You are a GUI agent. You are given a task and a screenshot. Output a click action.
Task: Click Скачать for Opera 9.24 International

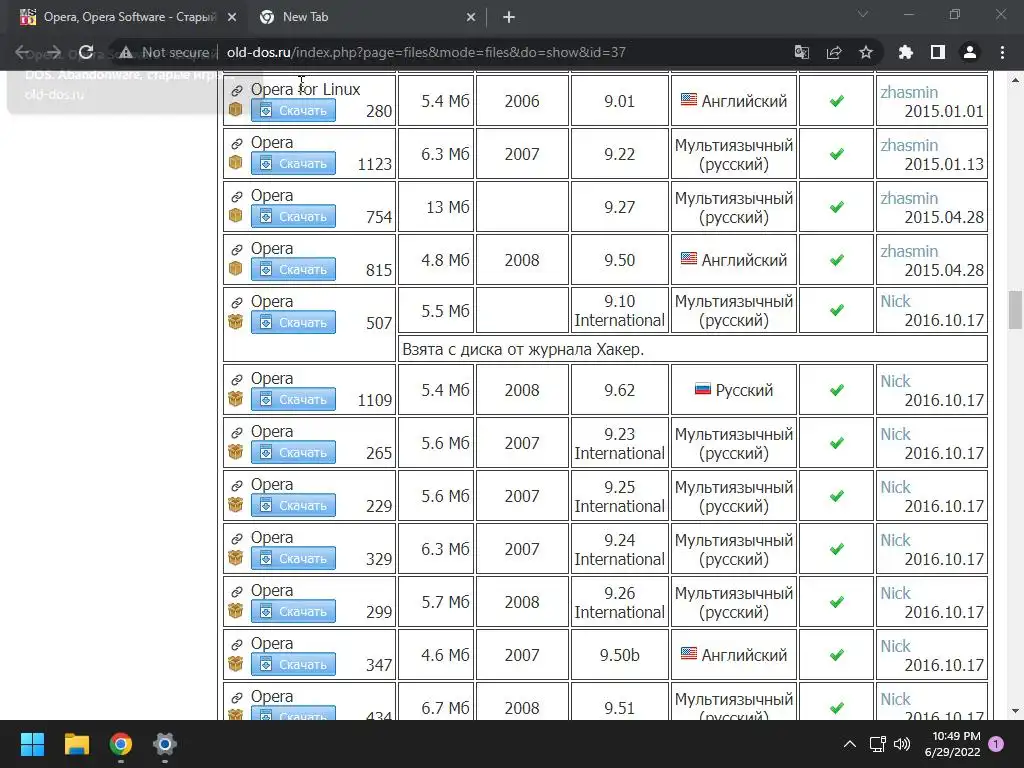(x=293, y=558)
